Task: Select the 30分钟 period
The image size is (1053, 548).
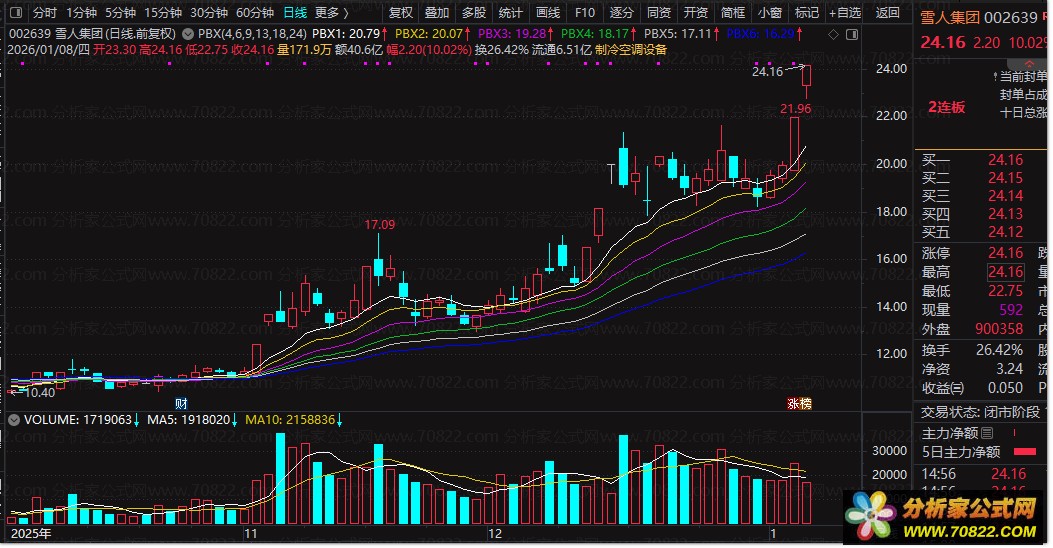Action: tap(209, 12)
